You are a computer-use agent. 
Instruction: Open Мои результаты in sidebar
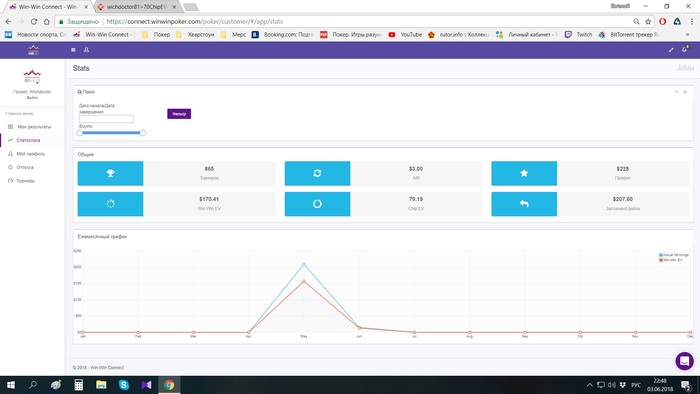pos(34,127)
